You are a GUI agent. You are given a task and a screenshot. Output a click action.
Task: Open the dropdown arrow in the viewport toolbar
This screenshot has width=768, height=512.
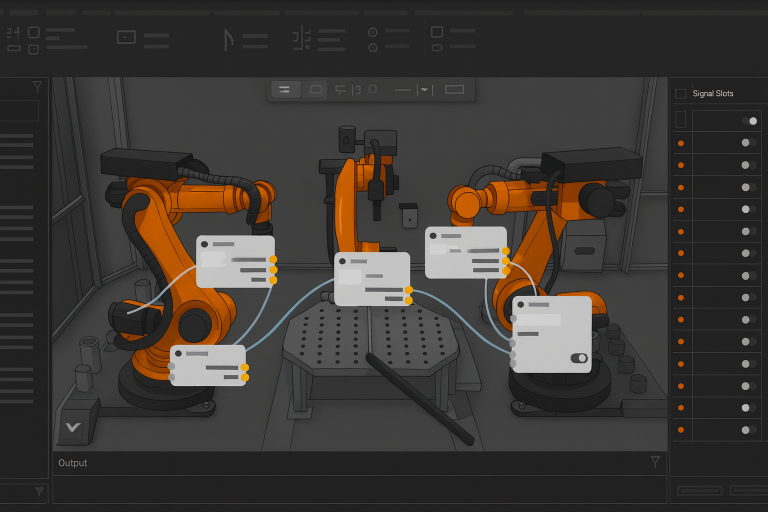(425, 90)
